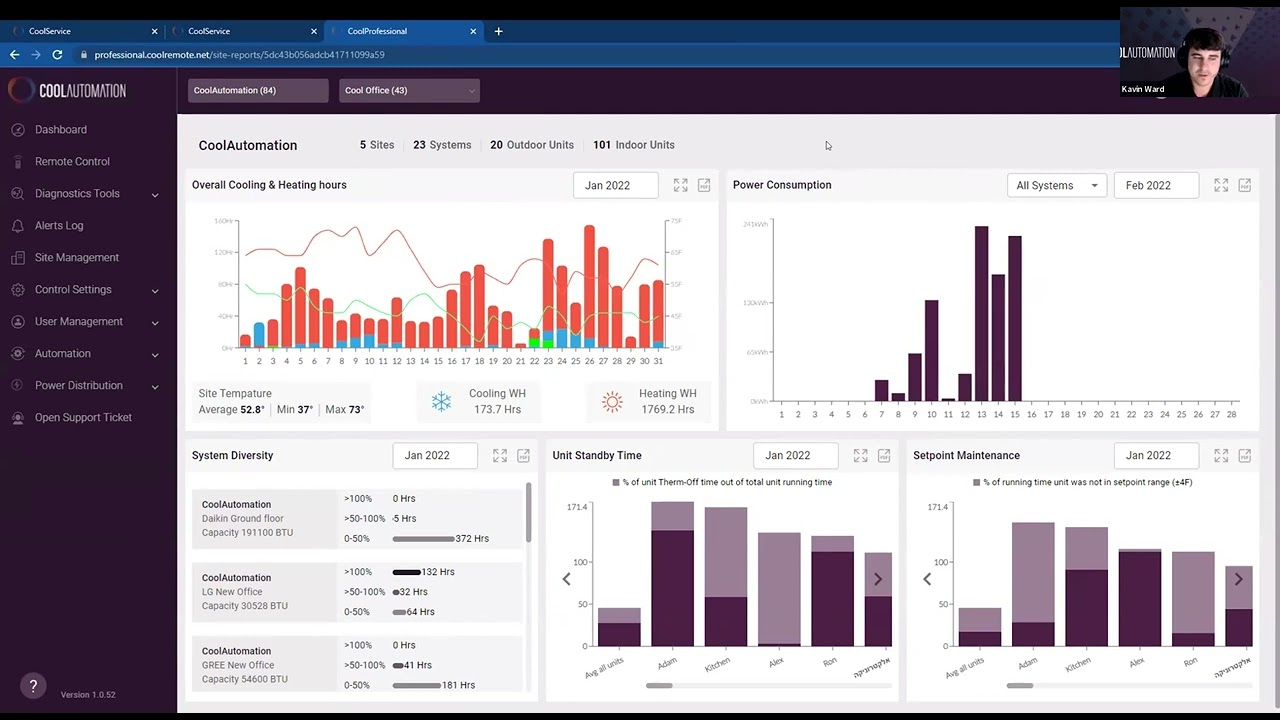This screenshot has width=1280, height=720.
Task: Open the All Systems dropdown in Power Consumption
Action: 1057,185
